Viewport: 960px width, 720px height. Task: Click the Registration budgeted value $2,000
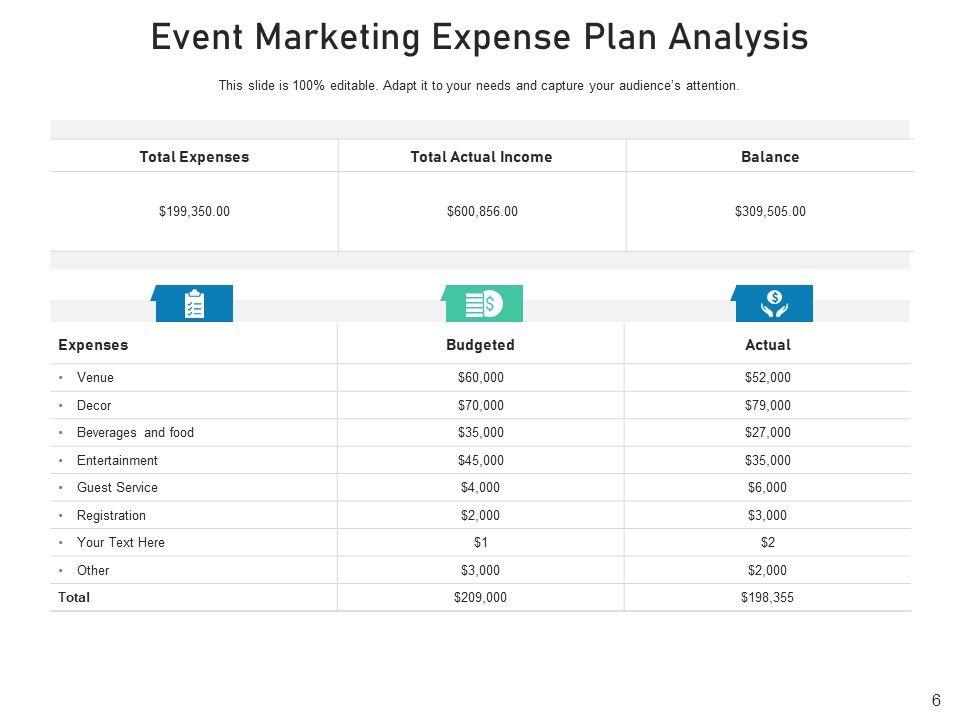480,516
